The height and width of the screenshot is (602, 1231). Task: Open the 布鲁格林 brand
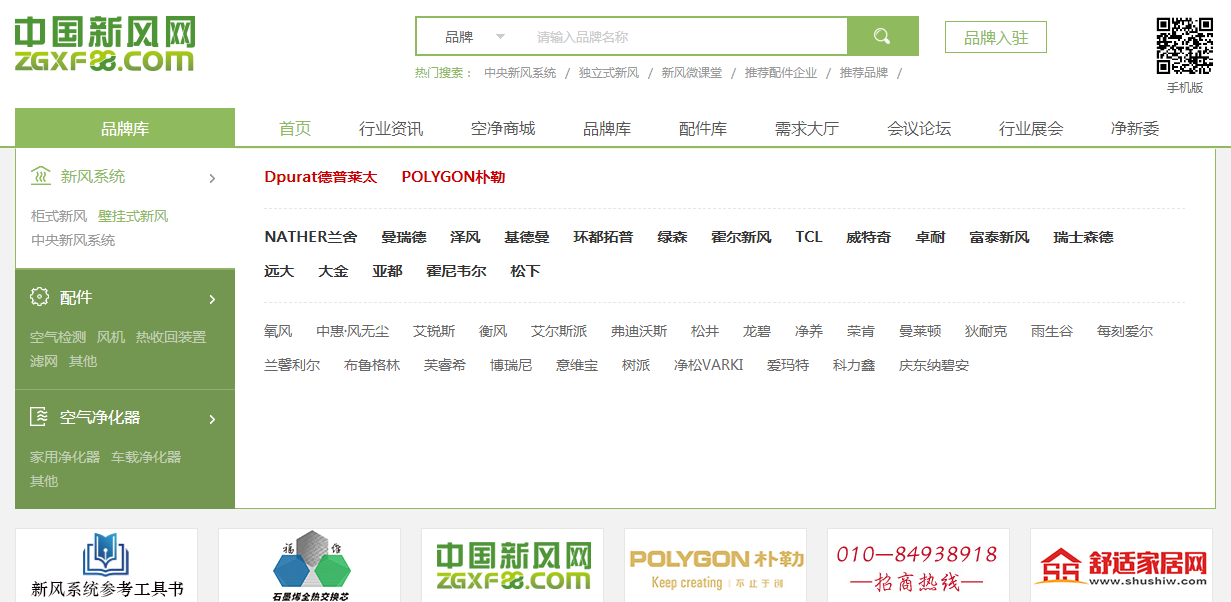[x=372, y=365]
